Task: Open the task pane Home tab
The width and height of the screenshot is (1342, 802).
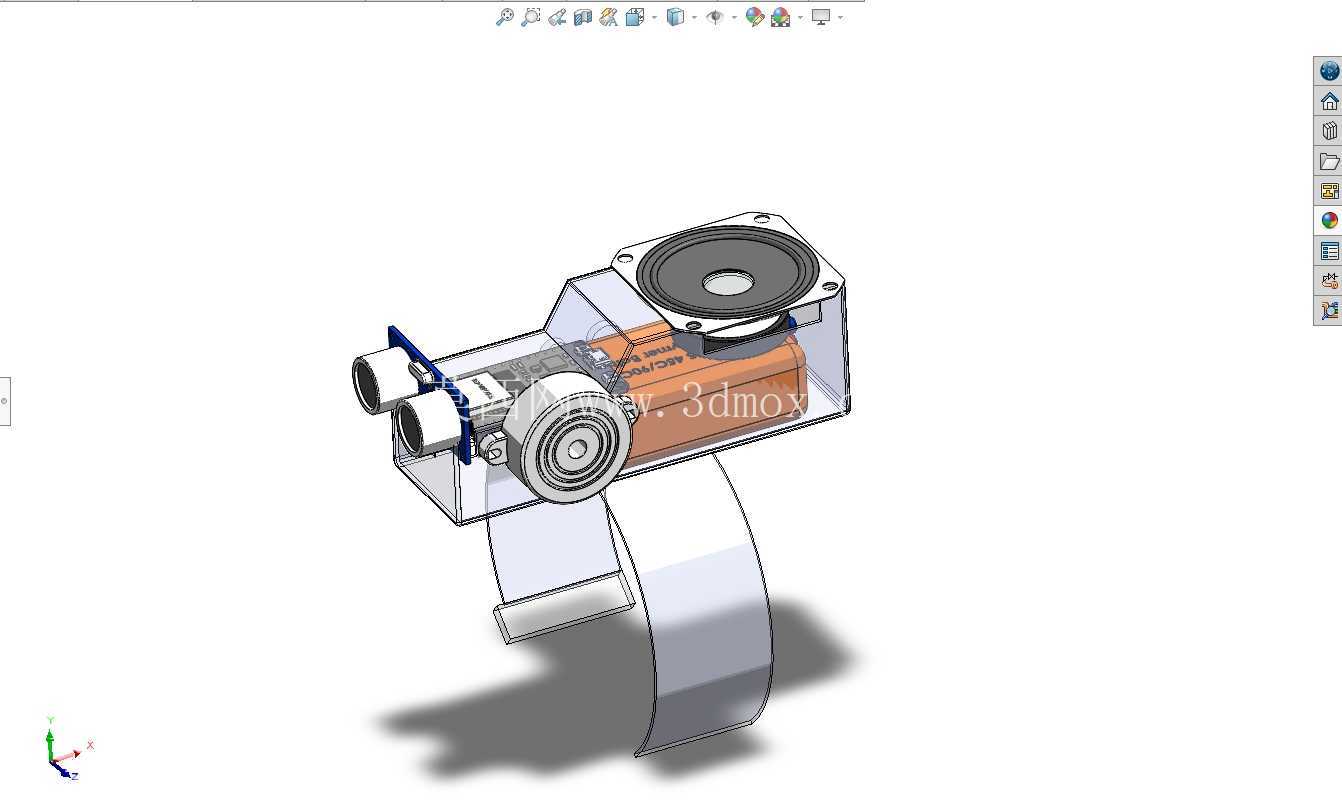Action: [1329, 101]
